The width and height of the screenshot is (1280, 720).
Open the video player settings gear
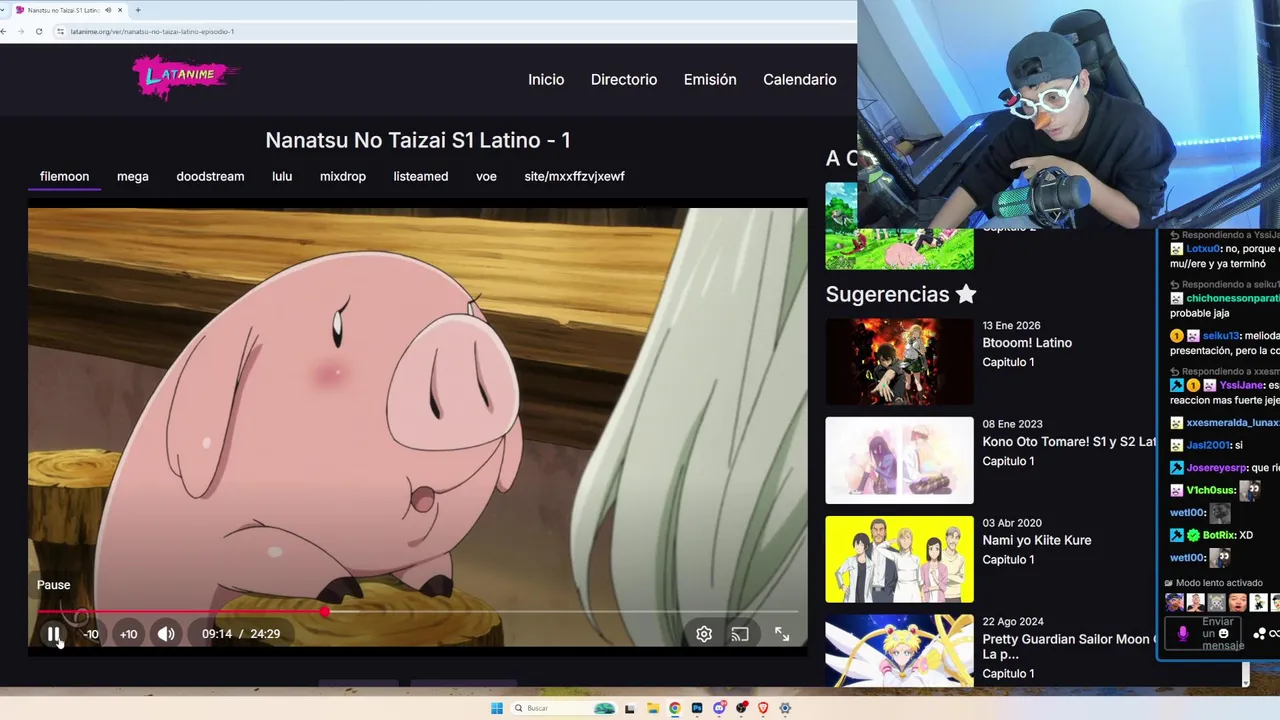[704, 634]
